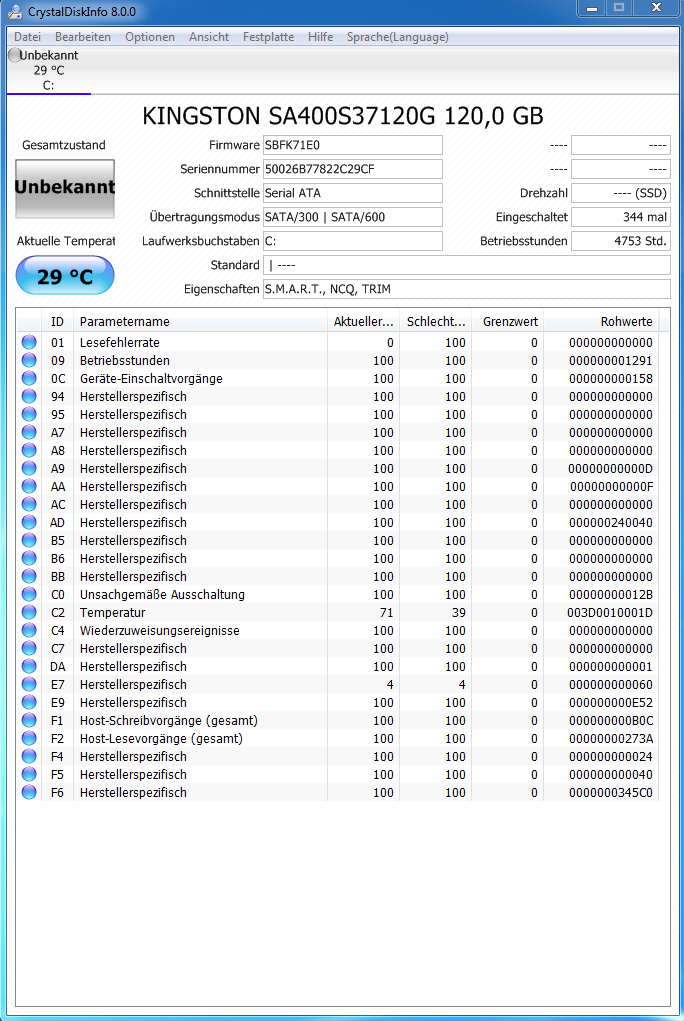Click the Schnittstelle field Serial ATA
Viewport: 684px width, 1021px height.
coord(352,193)
